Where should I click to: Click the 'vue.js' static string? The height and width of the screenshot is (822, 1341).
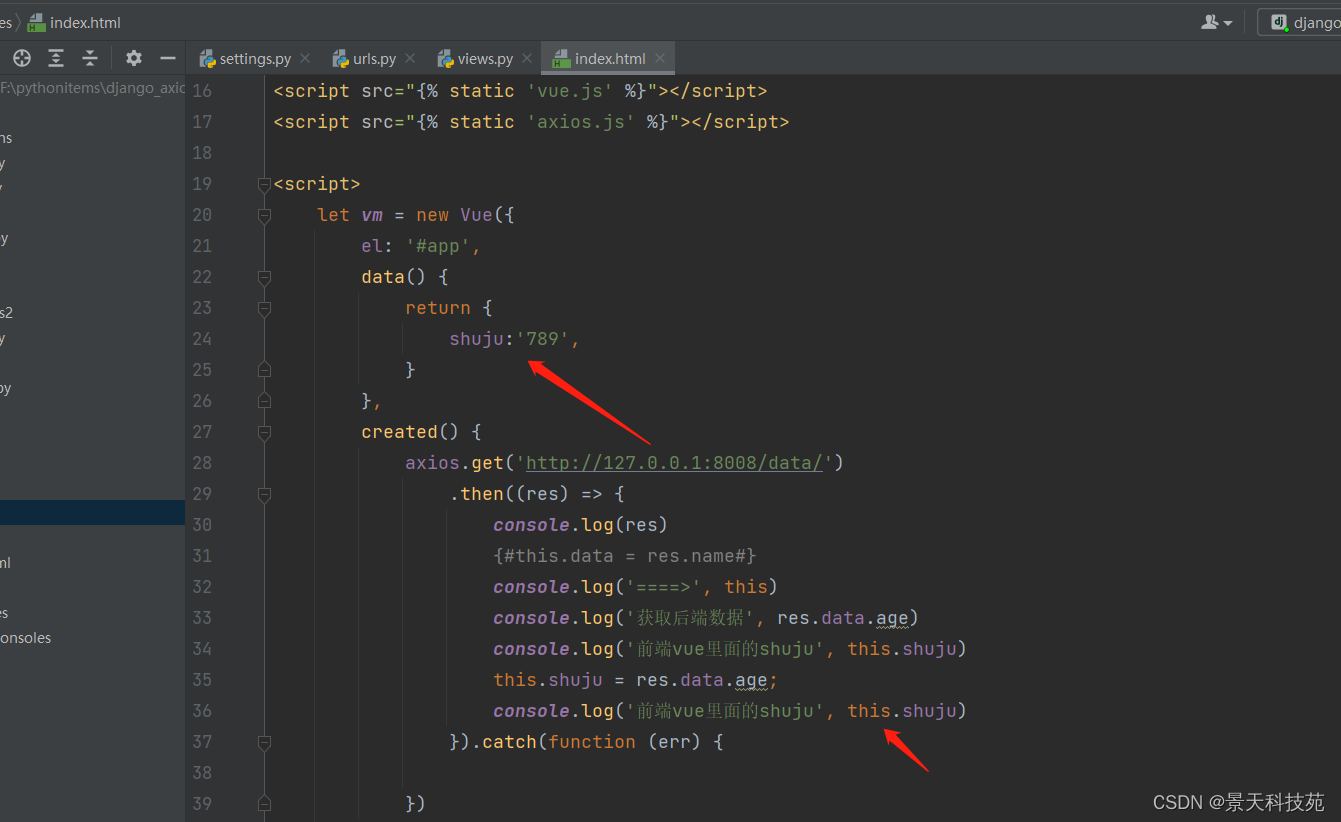click(570, 91)
